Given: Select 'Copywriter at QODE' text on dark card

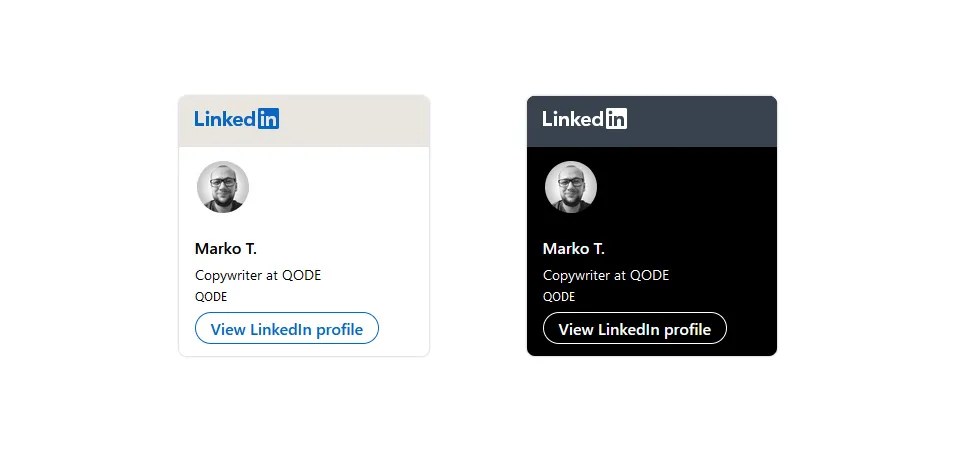Looking at the screenshot, I should coord(605,275).
